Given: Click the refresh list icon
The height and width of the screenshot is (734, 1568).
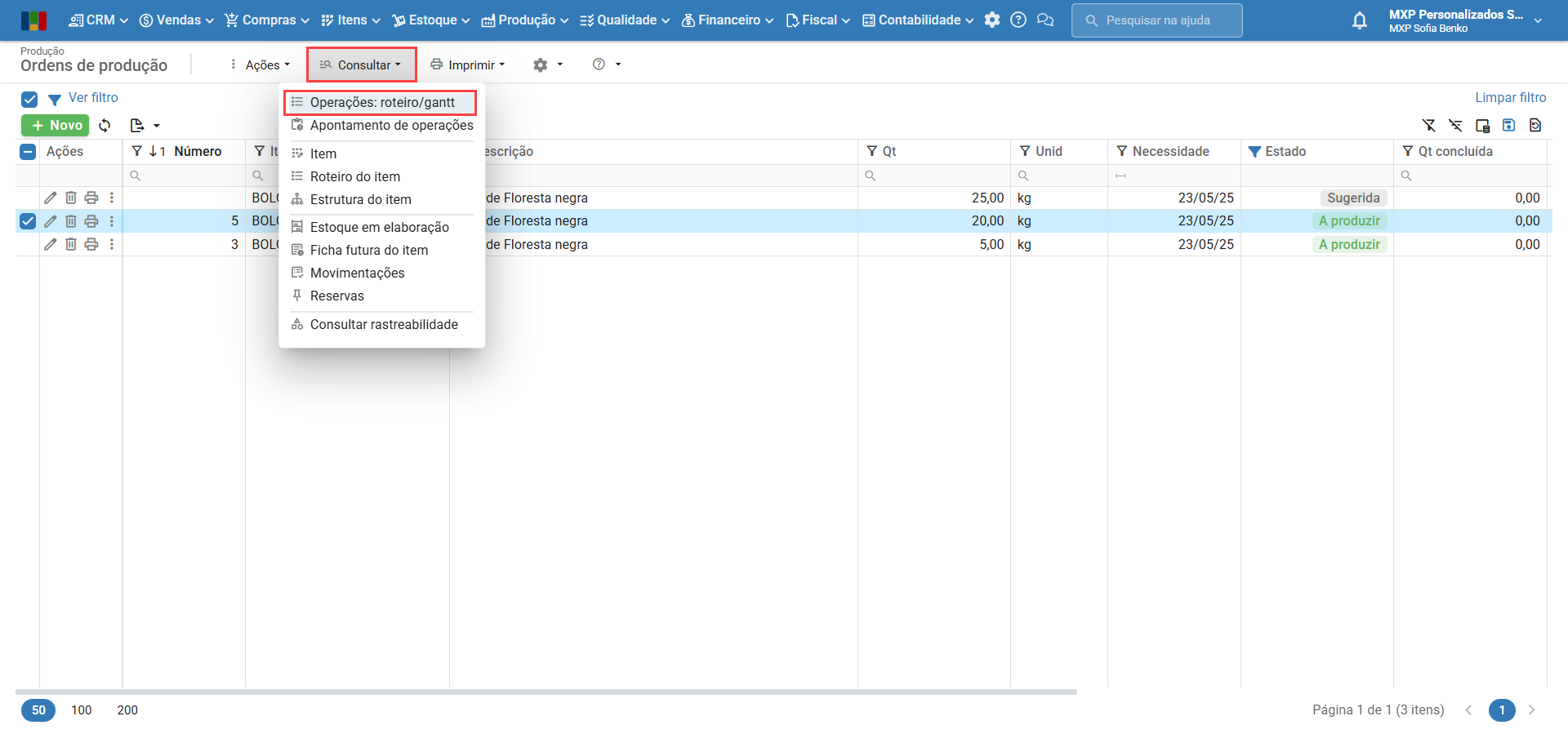Looking at the screenshot, I should point(105,126).
